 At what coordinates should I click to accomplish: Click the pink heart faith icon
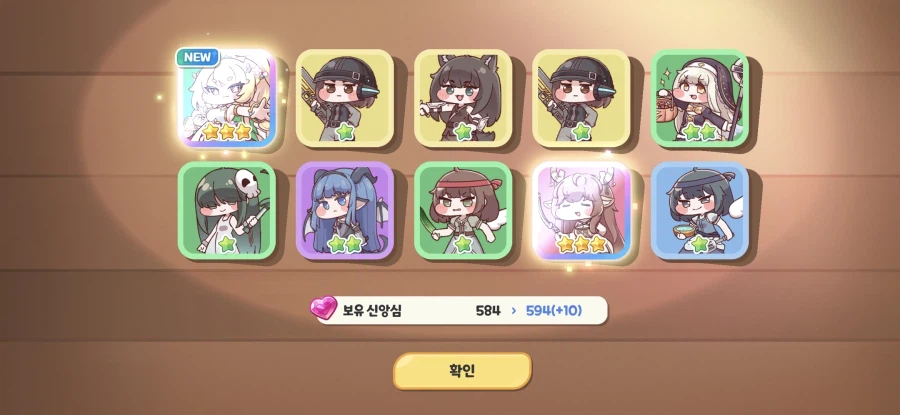point(323,308)
